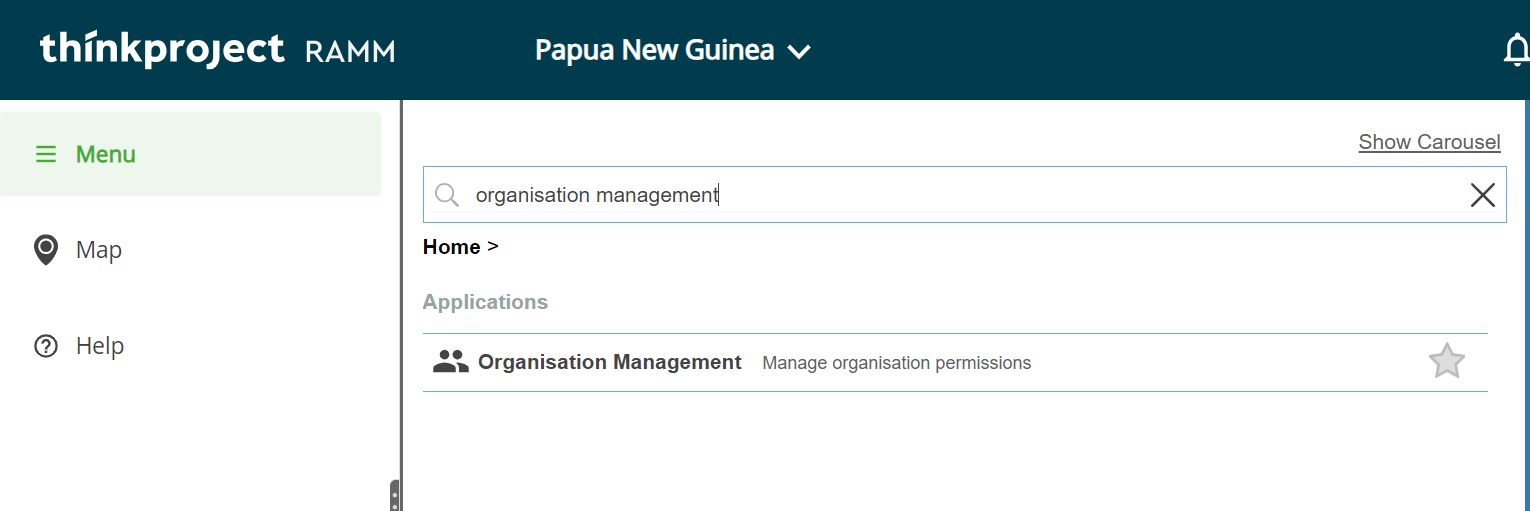Click the Organisation Management people icon
Image resolution: width=1530 pixels, height=511 pixels.
click(451, 362)
